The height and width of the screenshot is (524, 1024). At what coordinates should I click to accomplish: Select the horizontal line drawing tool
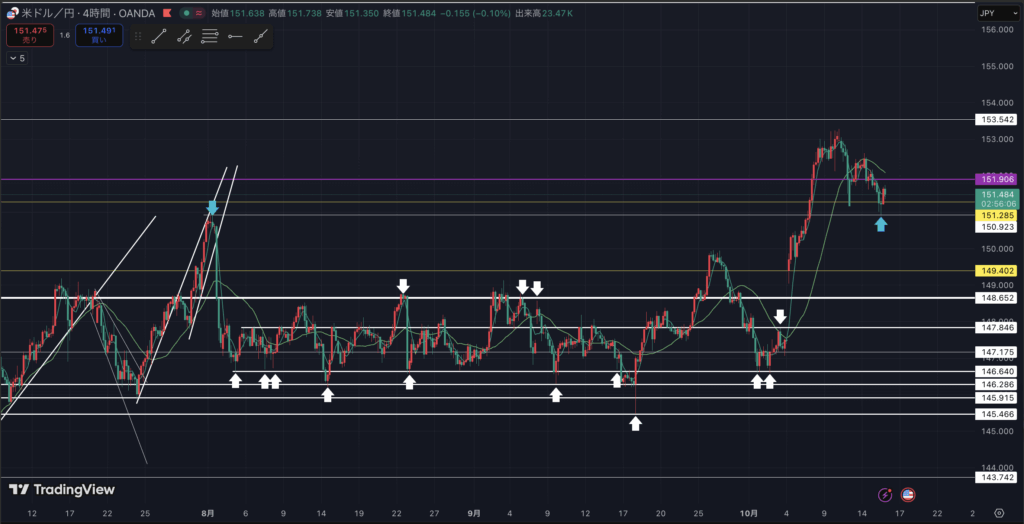[x=235, y=37]
